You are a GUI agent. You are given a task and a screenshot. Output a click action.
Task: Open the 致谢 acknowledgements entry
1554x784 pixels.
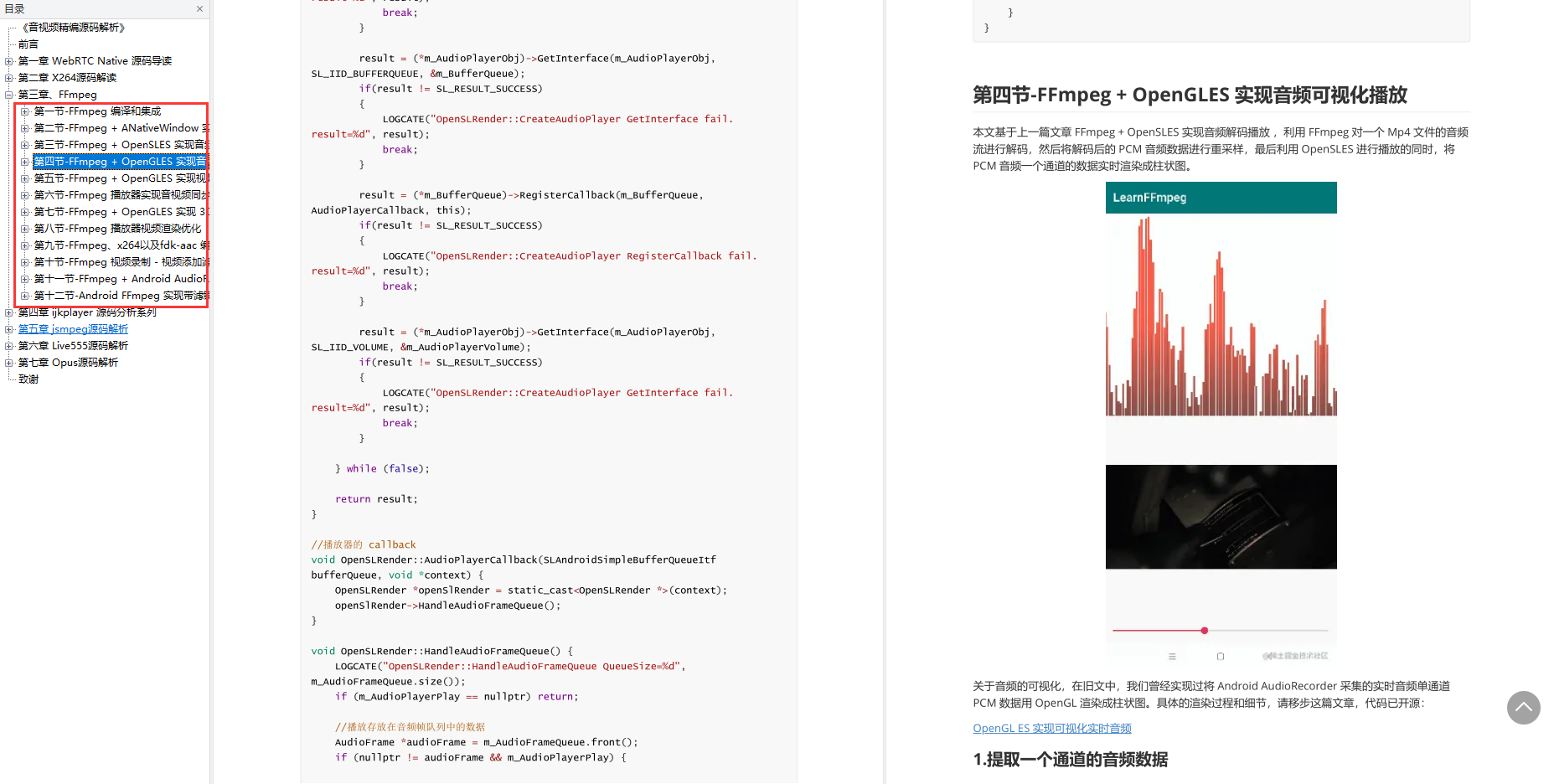point(28,379)
